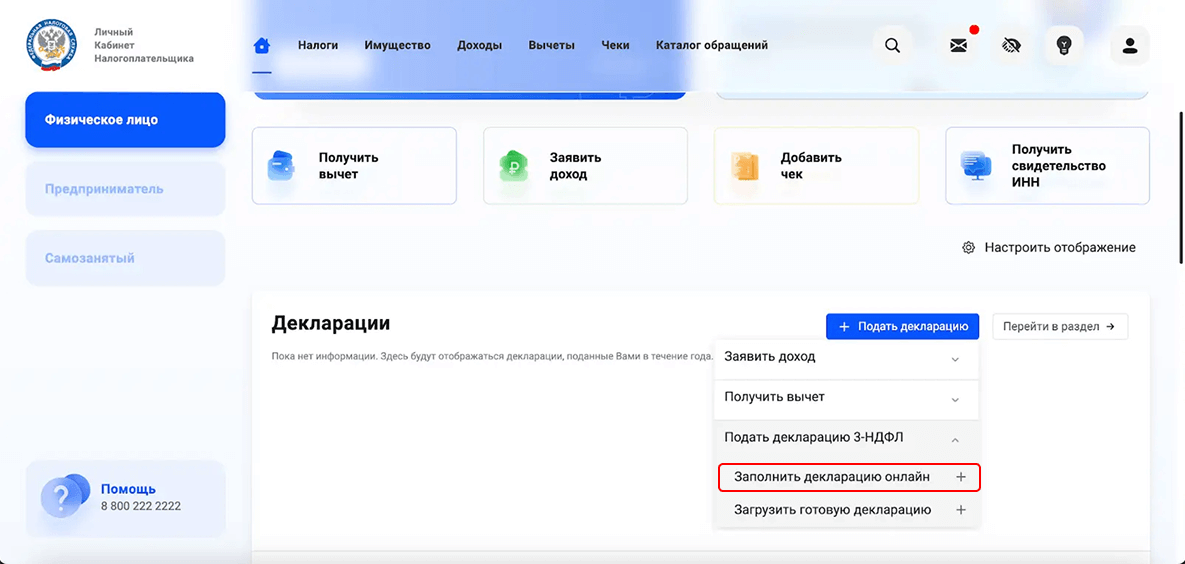This screenshot has height=564, width=1185.
Task: Open Каталог обращений menu item
Action: click(x=712, y=45)
